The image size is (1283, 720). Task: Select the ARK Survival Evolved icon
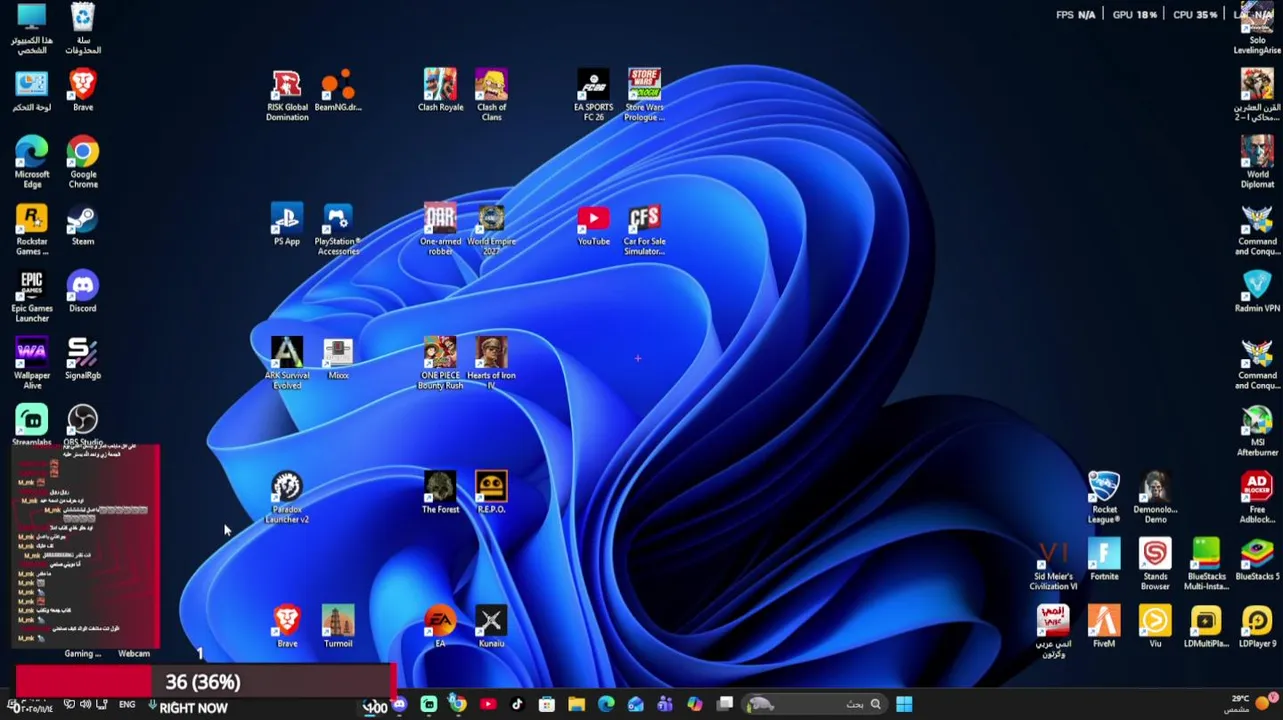[x=287, y=364]
